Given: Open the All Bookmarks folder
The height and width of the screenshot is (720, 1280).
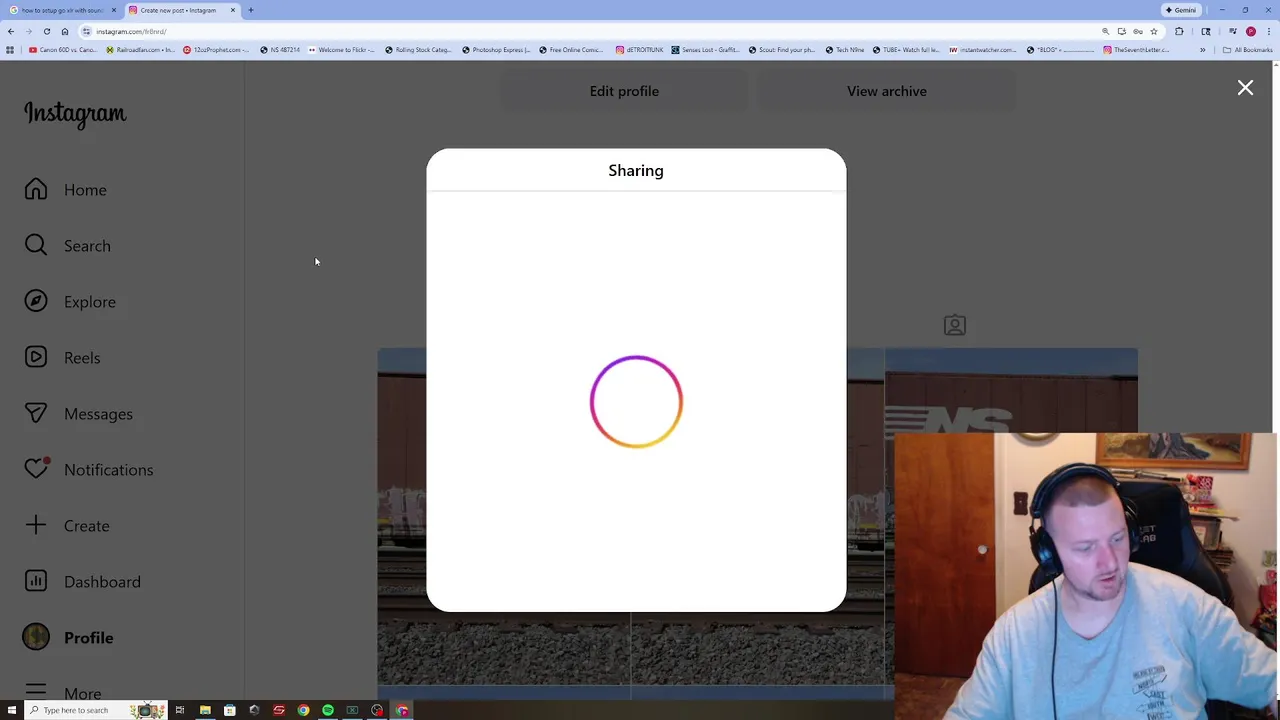Looking at the screenshot, I should (x=1247, y=50).
